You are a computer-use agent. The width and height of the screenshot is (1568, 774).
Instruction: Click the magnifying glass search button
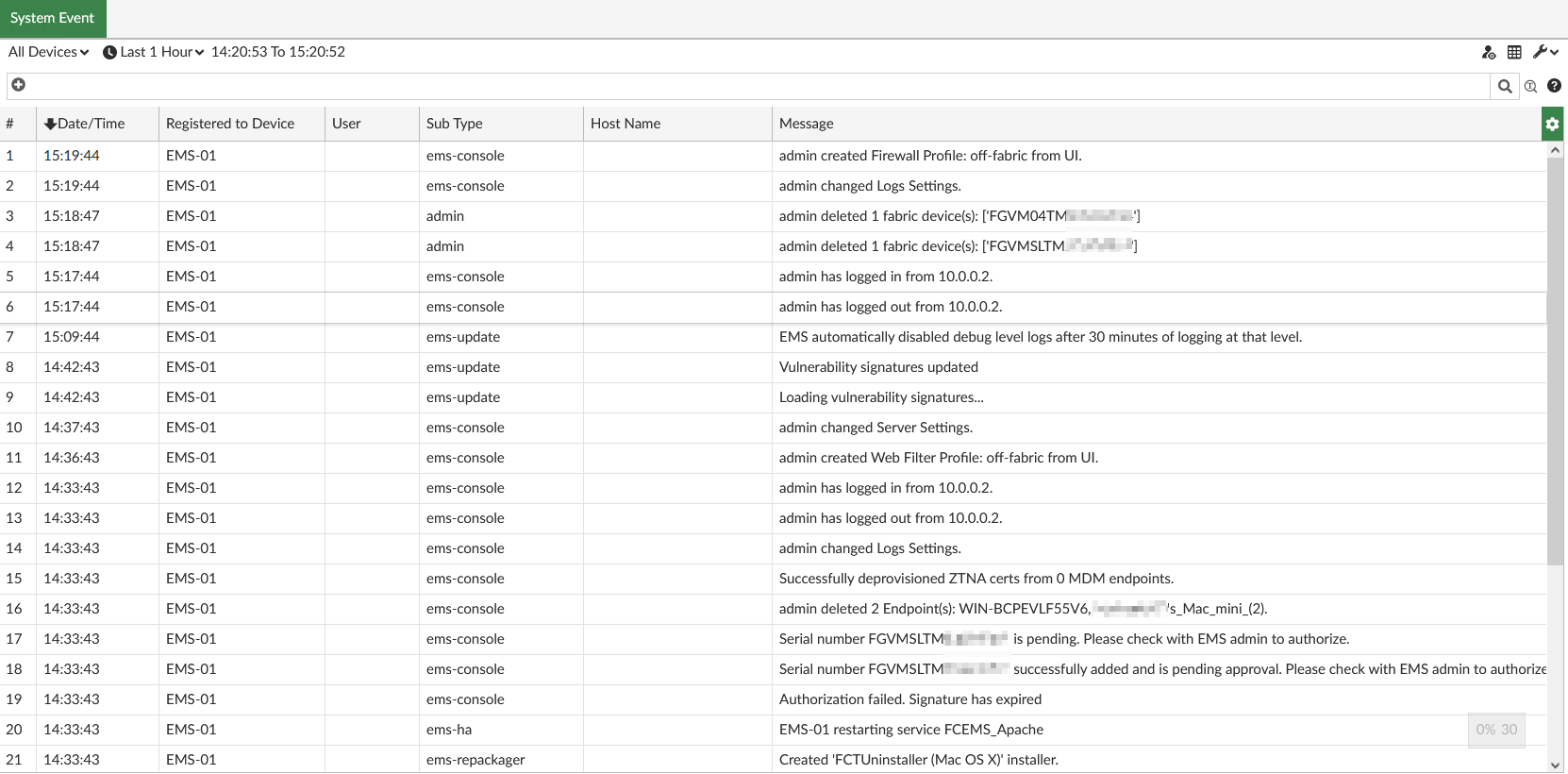[x=1505, y=87]
